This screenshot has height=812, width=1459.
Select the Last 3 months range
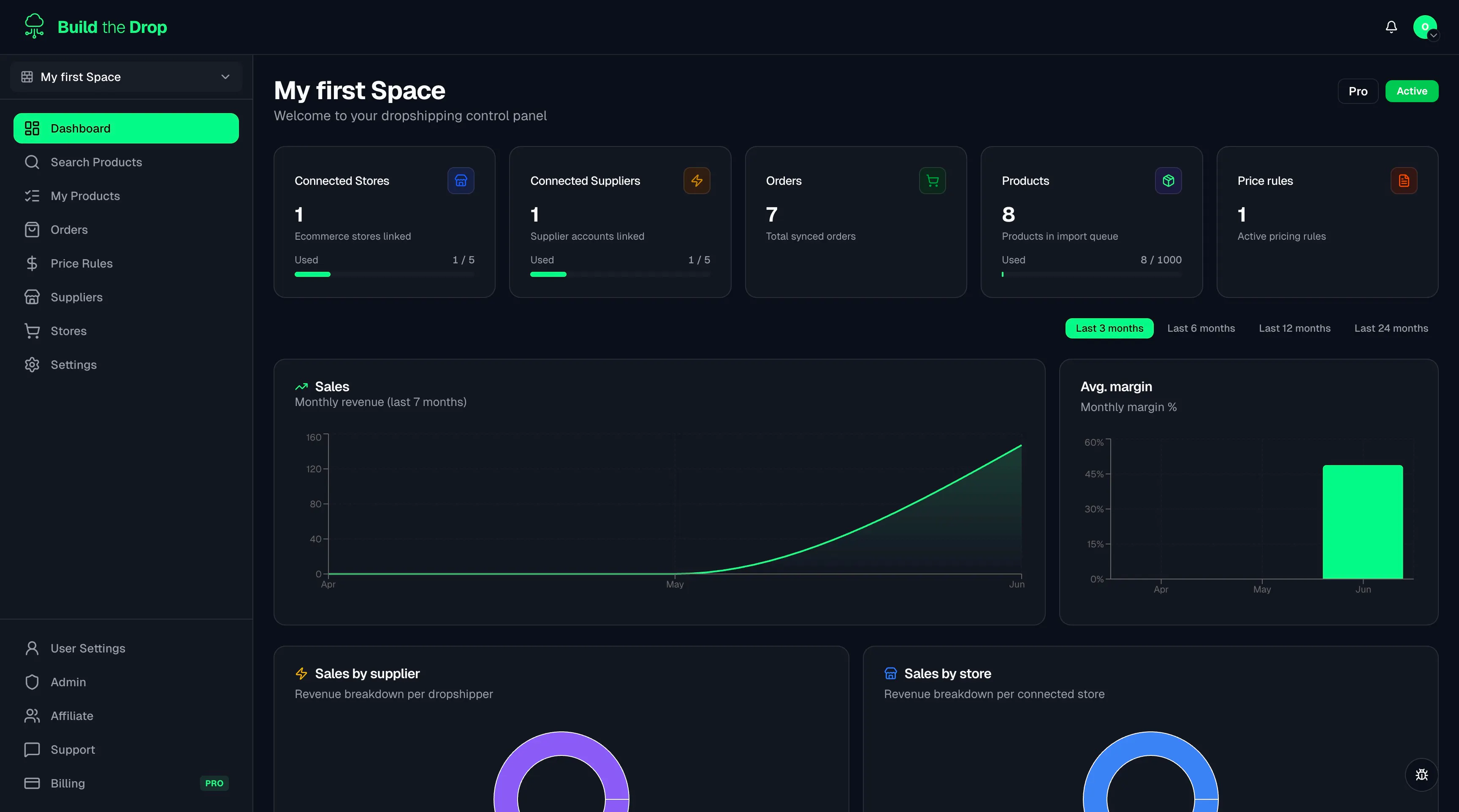[x=1109, y=328]
